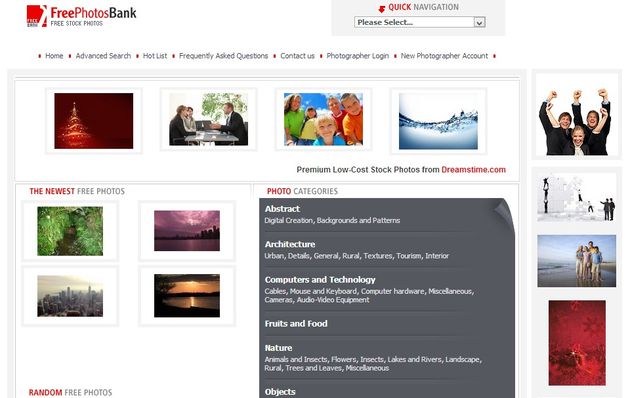
Task: Open Frequently Asked Questions
Action: click(x=223, y=56)
